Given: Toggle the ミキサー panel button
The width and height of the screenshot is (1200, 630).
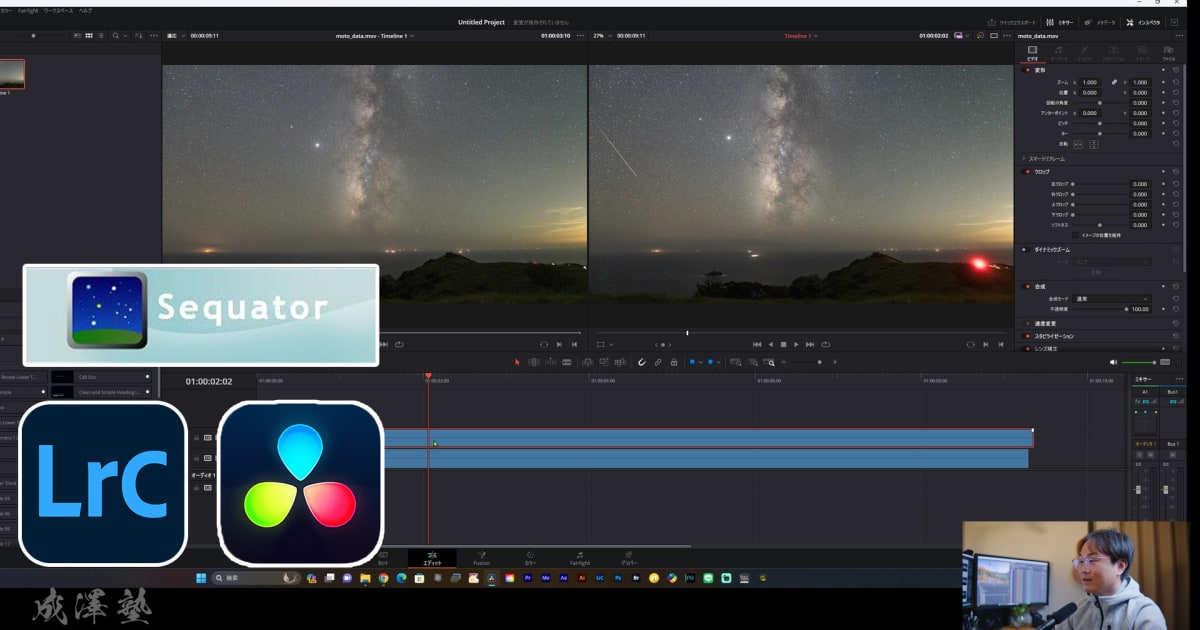Looking at the screenshot, I should [x=1059, y=22].
